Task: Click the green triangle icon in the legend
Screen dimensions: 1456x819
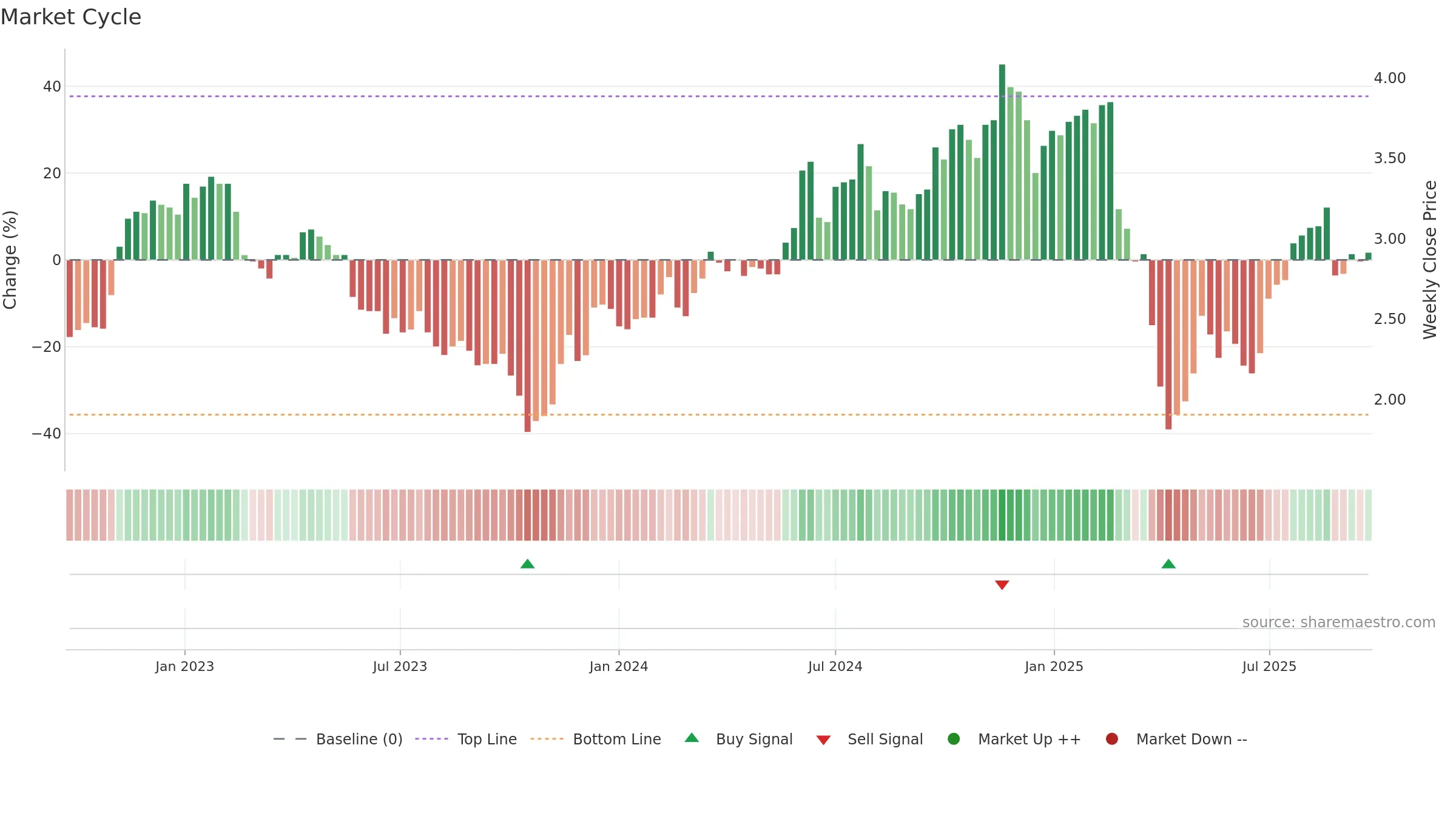Action: (x=692, y=738)
